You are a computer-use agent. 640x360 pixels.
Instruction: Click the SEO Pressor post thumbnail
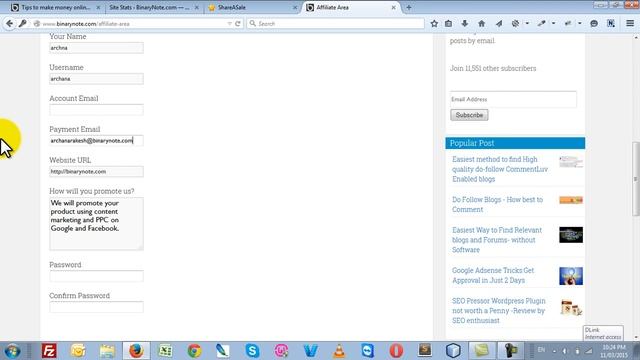point(571,307)
